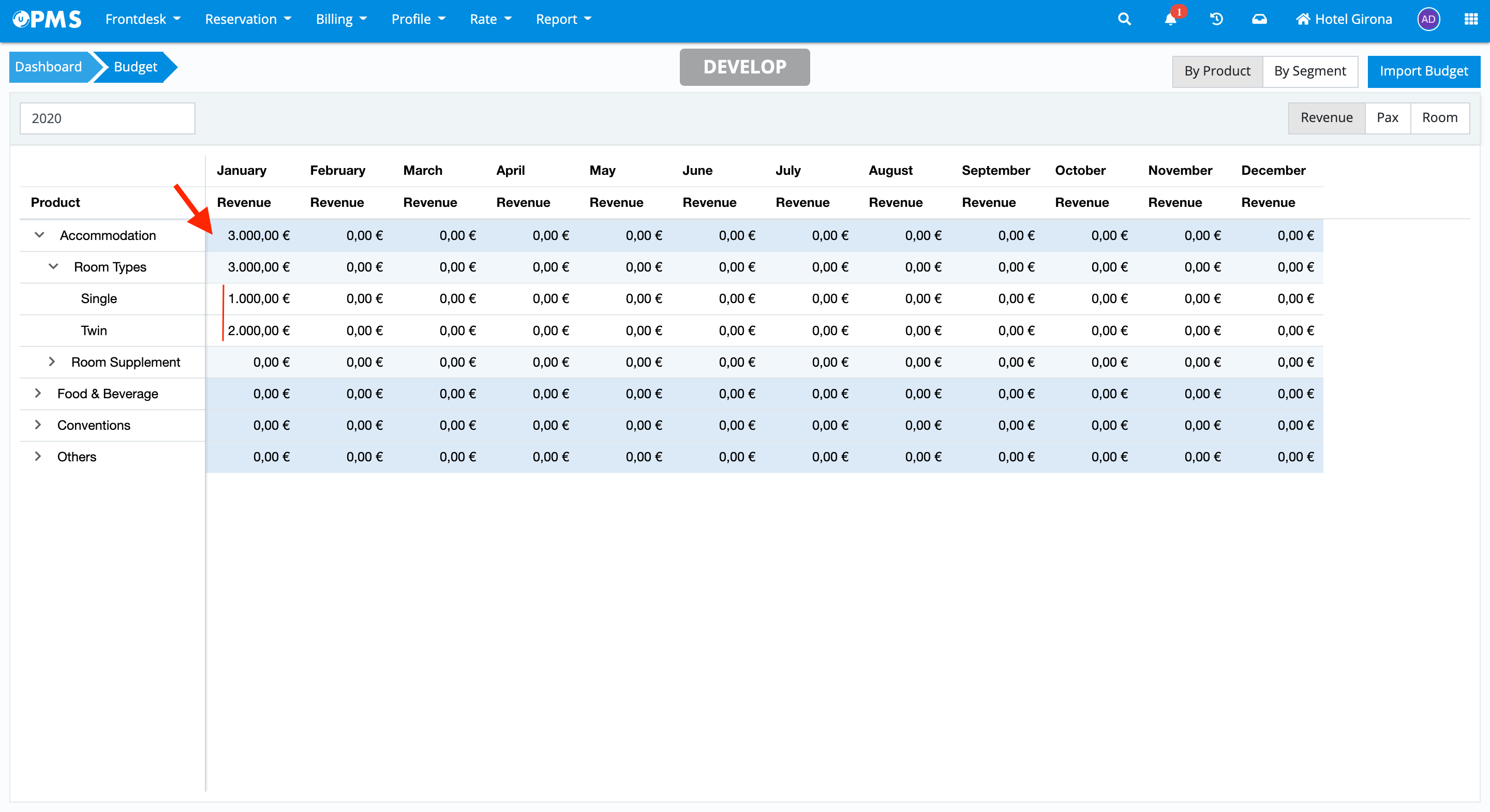Viewport: 1490px width, 812px height.
Task: Click the search magnifier icon
Action: 1124,19
